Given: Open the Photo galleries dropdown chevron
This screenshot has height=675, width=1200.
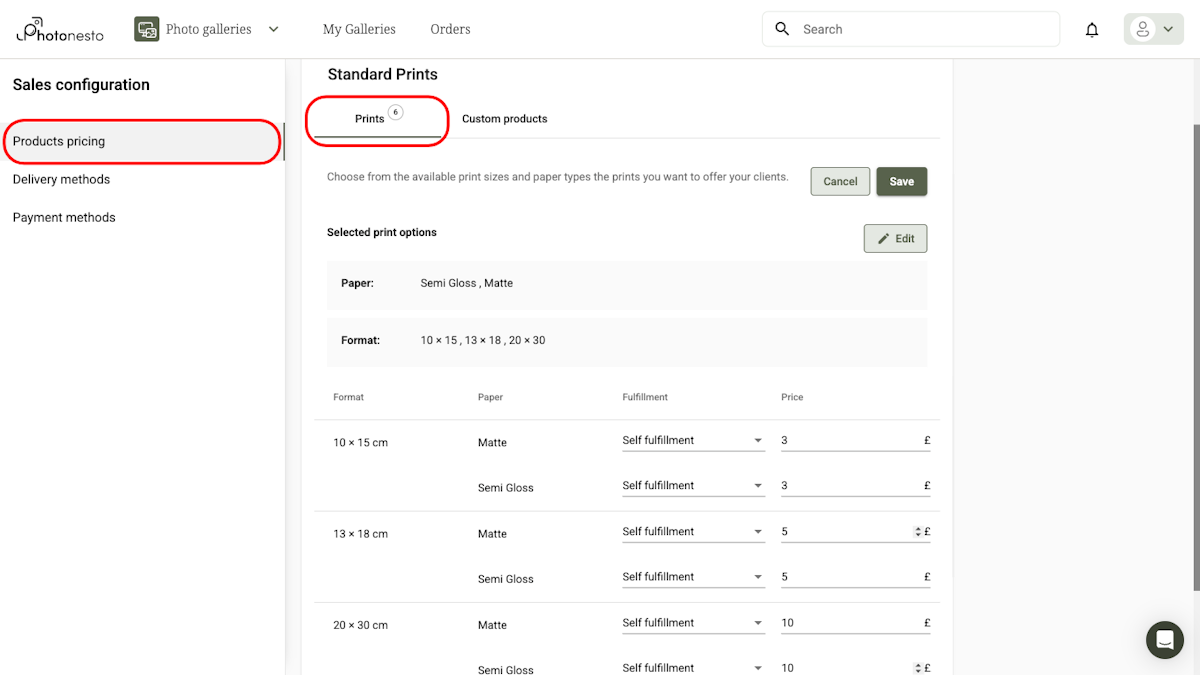Looking at the screenshot, I should coord(273,29).
